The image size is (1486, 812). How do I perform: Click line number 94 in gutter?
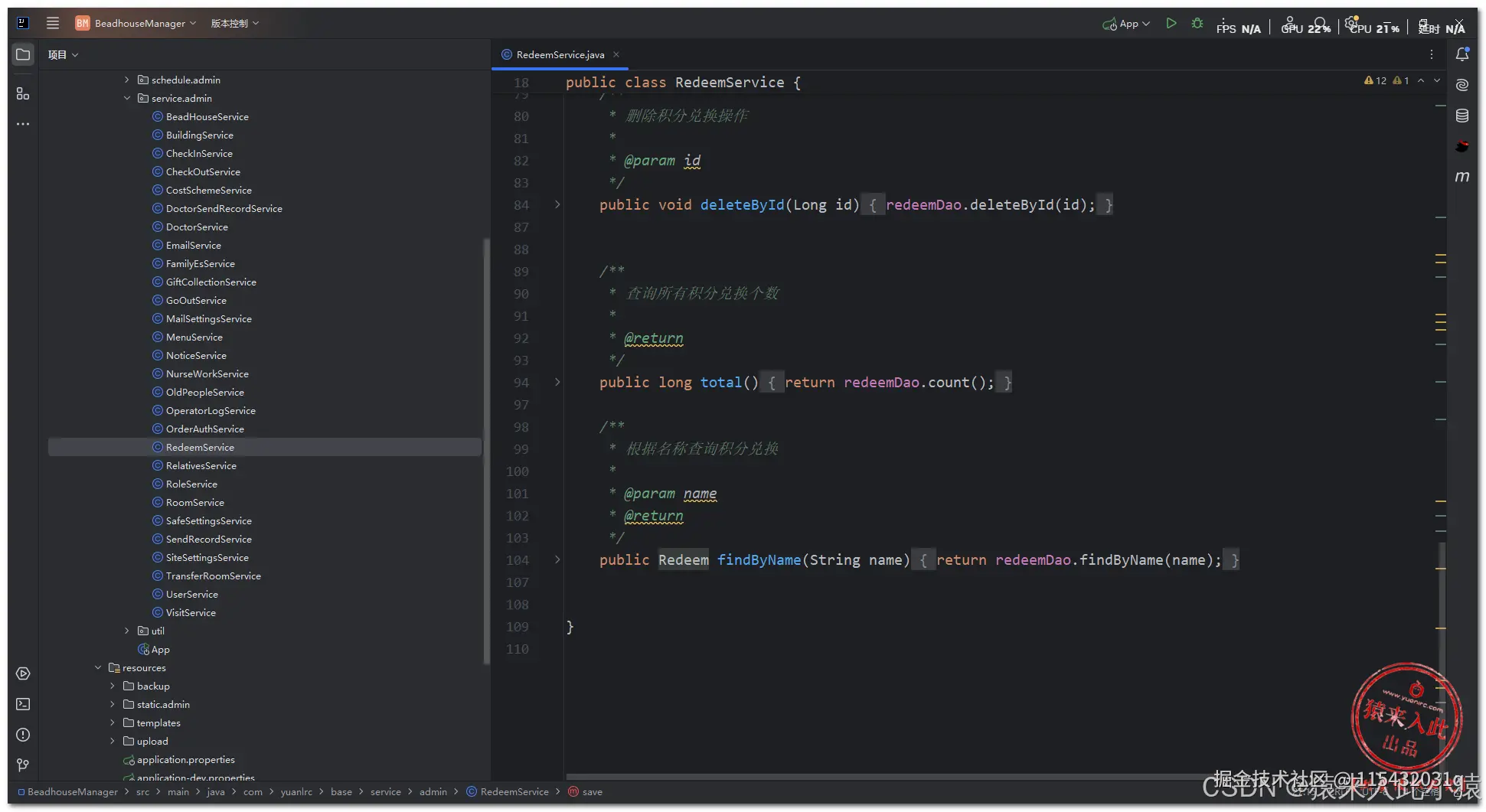pyautogui.click(x=521, y=383)
